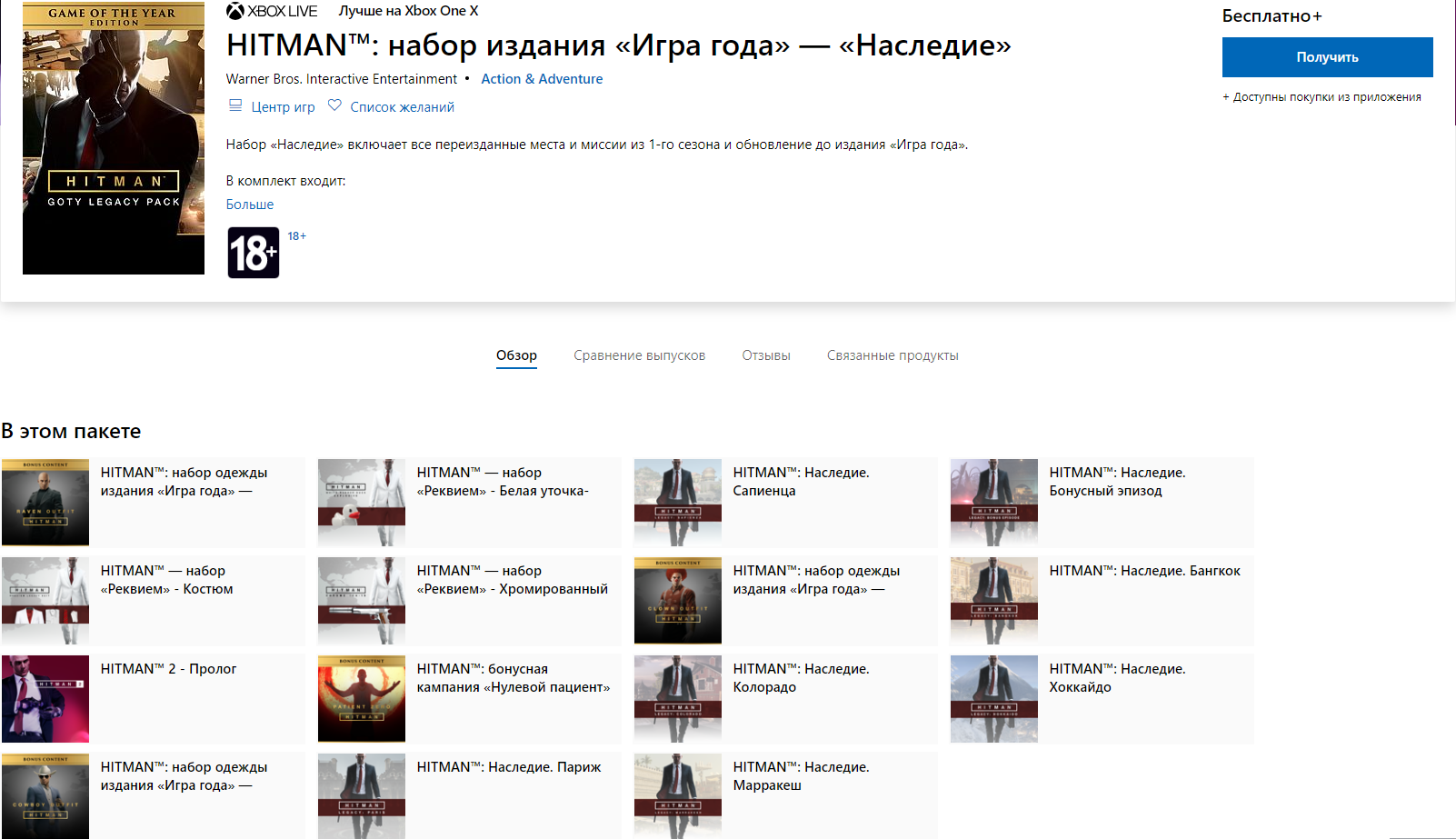This screenshot has width=1456, height=839.
Task: Open «Реквием» - Белая уточка pack thumbnail
Action: click(362, 503)
